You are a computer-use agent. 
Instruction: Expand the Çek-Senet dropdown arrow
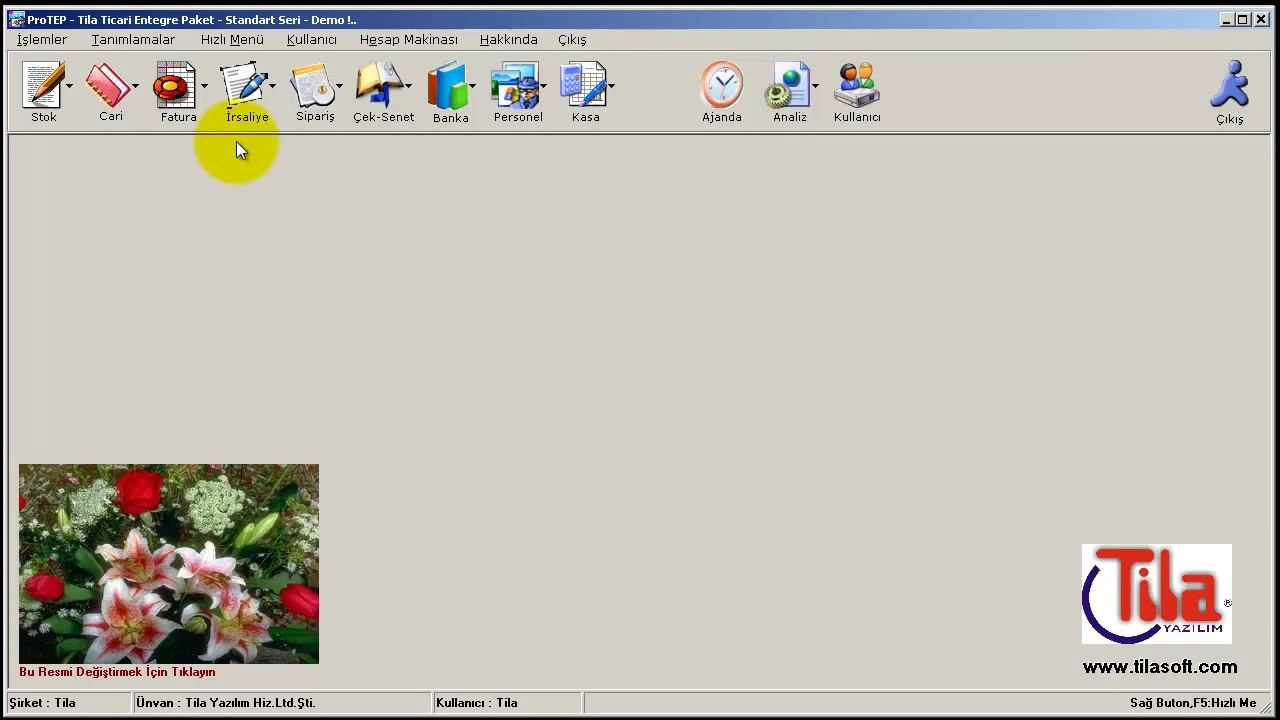pos(408,87)
